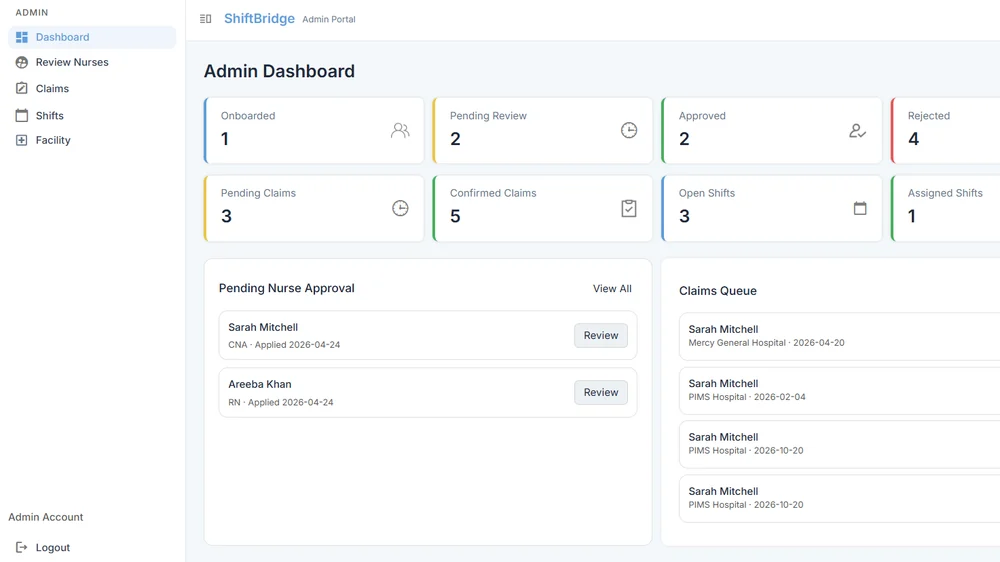Image resolution: width=1000 pixels, height=562 pixels.
Task: Toggle the sidebar collapse icon
Action: coord(205,19)
